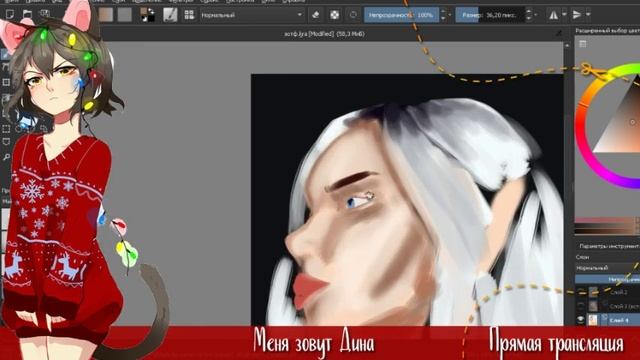Image resolution: width=640 pixels, height=360 pixels.
Task: Open the pattern fill swatch in toolbar
Action: 124,15
